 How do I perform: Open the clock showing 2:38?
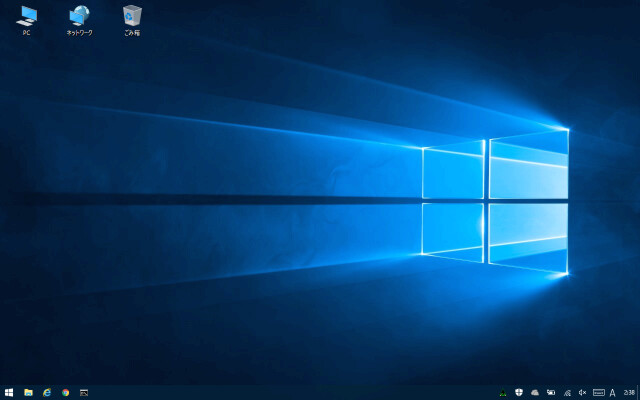click(629, 393)
